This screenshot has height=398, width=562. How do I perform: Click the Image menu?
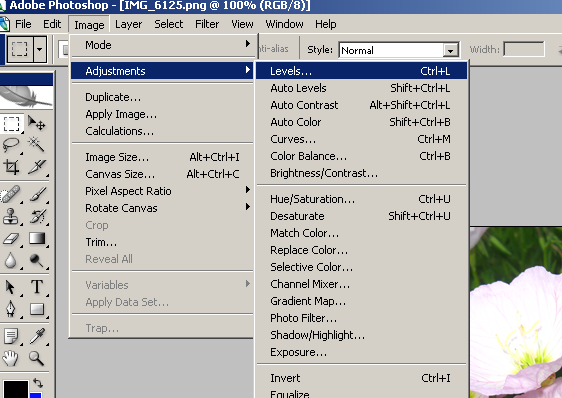[x=89, y=25]
